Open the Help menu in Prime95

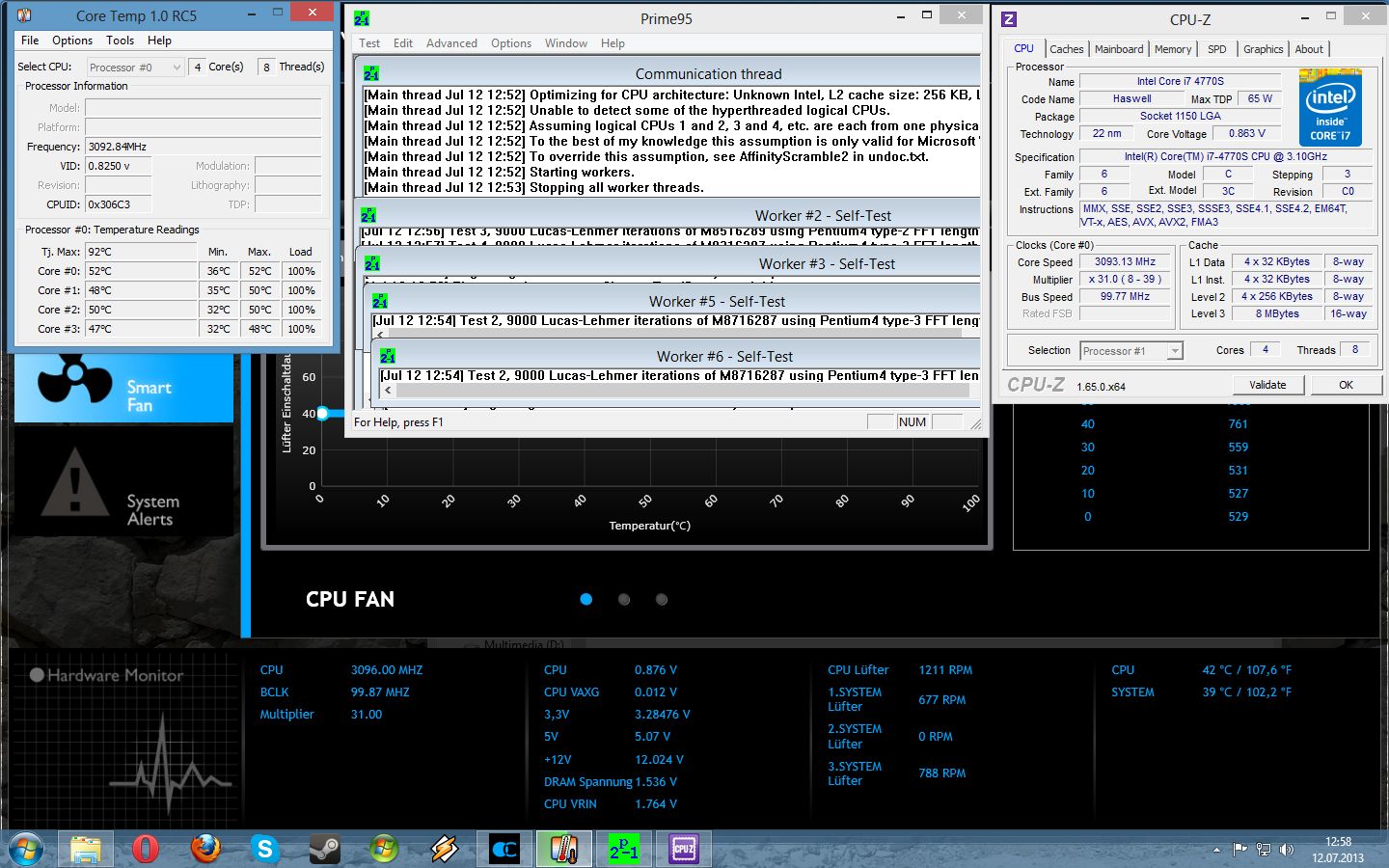613,43
